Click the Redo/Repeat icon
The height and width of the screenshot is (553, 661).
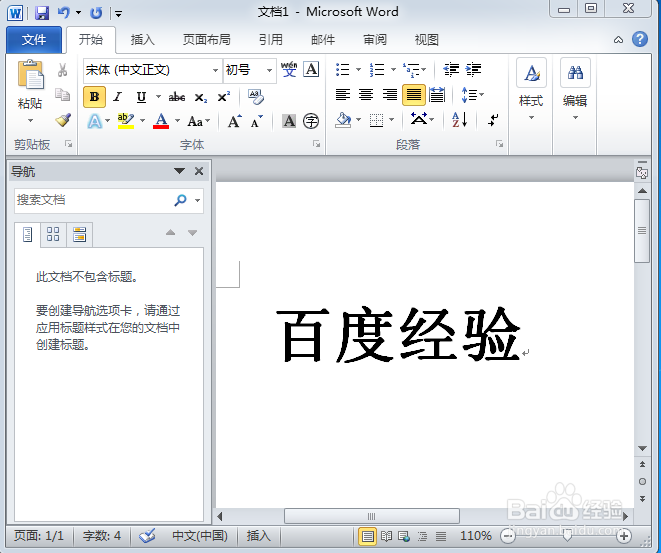96,13
